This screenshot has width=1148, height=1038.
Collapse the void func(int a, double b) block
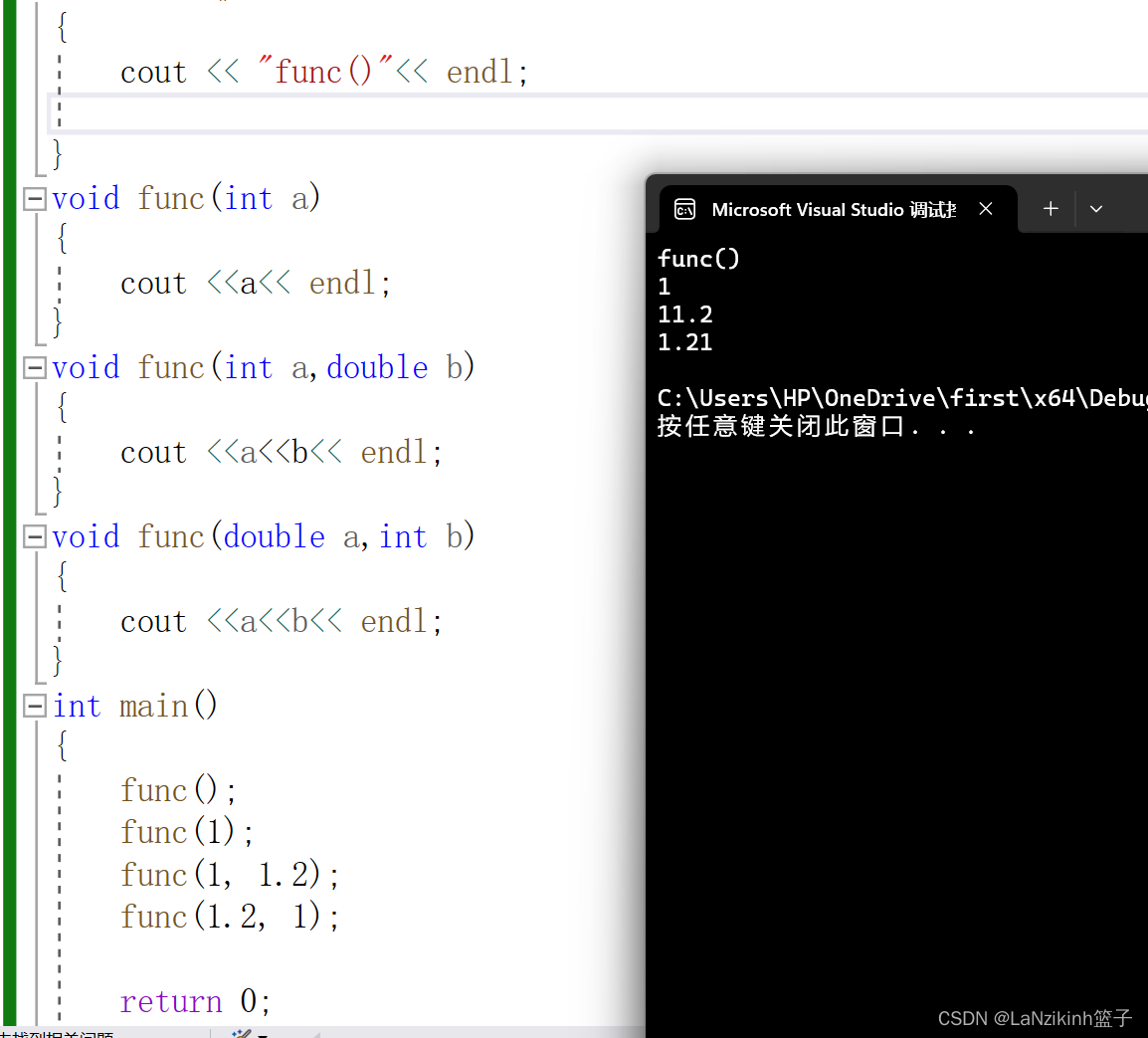pyautogui.click(x=35, y=368)
